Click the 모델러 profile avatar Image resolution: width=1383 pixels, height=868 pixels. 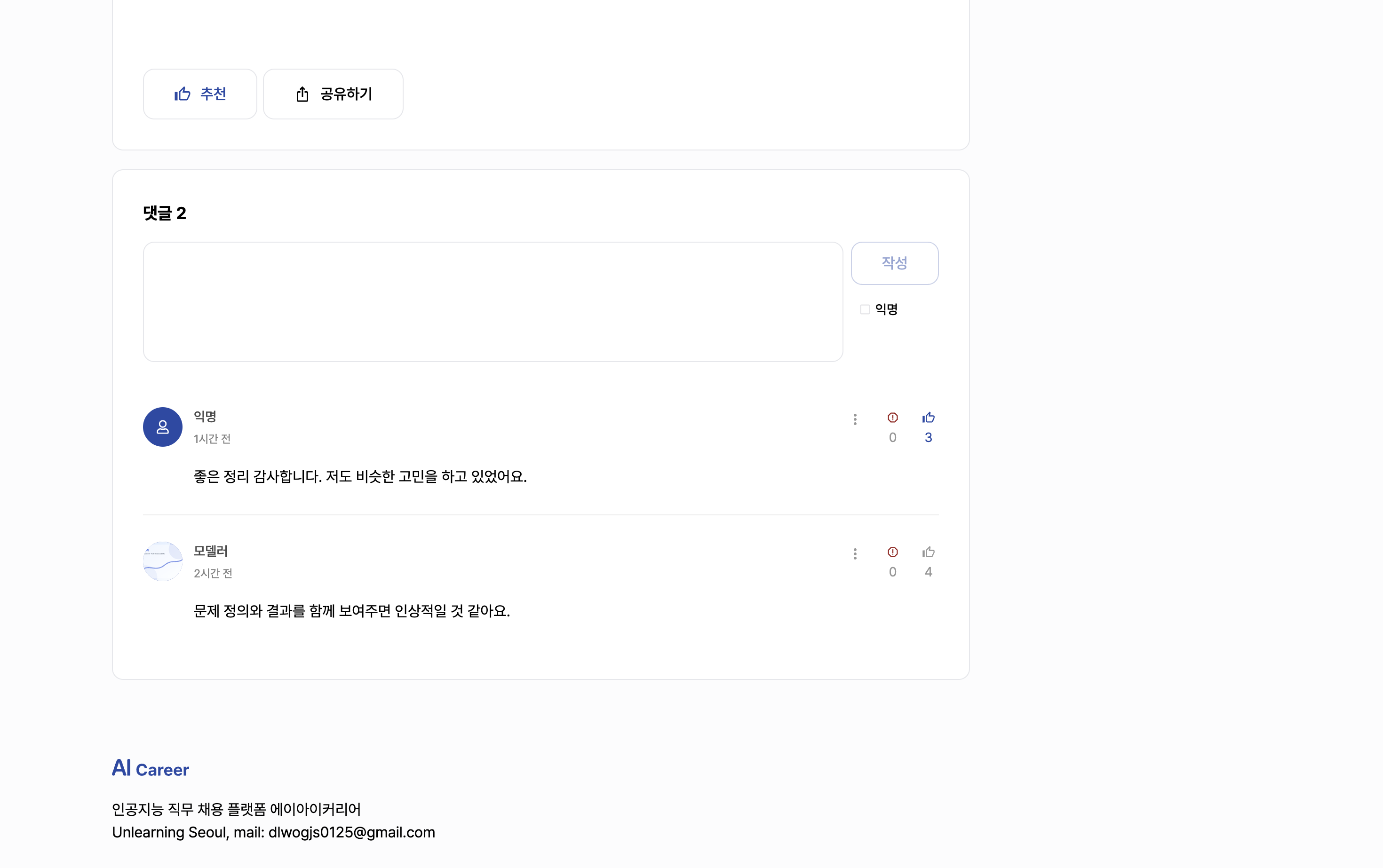coord(163,561)
